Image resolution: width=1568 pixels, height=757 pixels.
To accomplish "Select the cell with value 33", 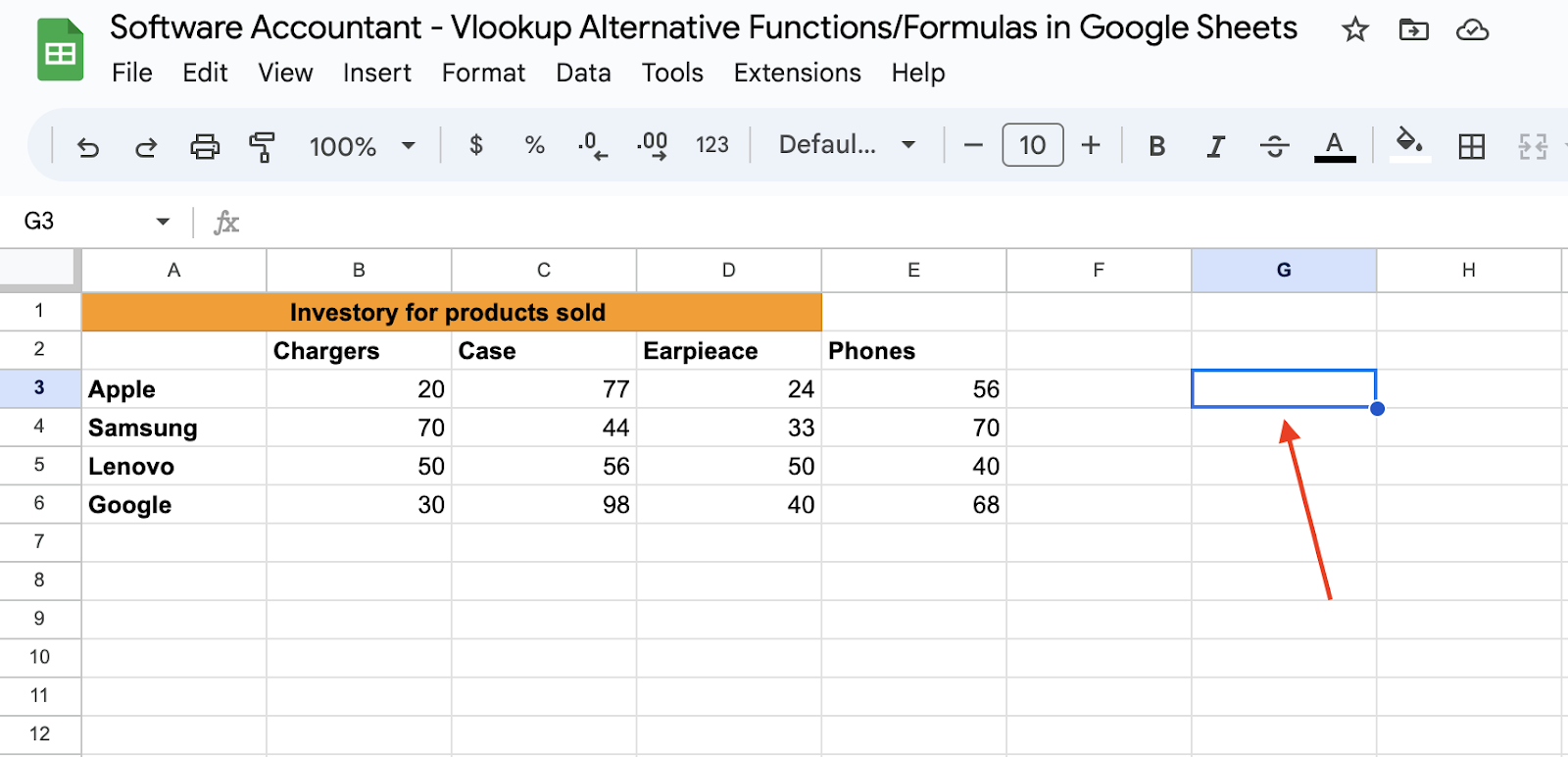I will (729, 428).
